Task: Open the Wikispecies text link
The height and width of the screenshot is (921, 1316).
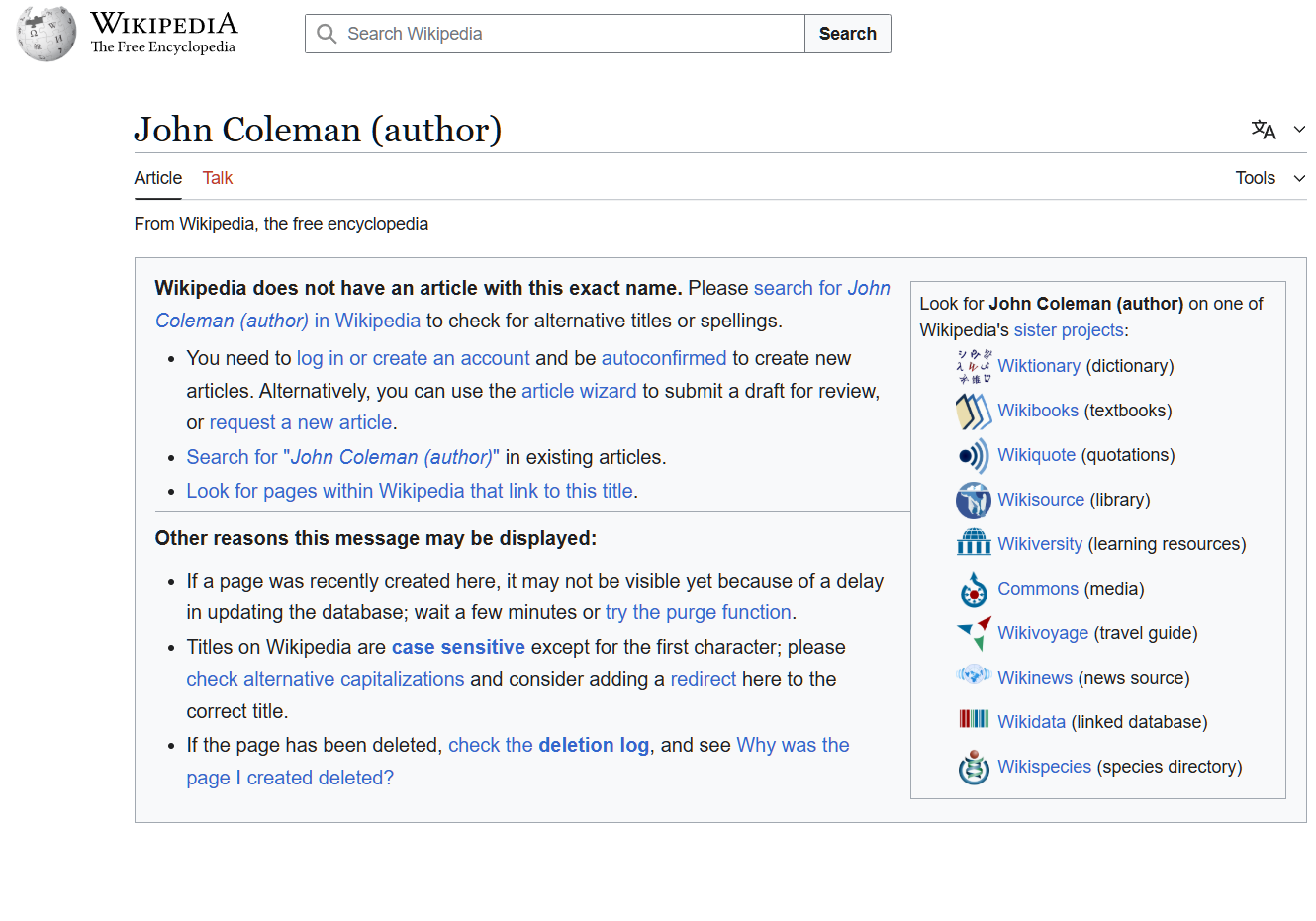Action: coord(1045,767)
